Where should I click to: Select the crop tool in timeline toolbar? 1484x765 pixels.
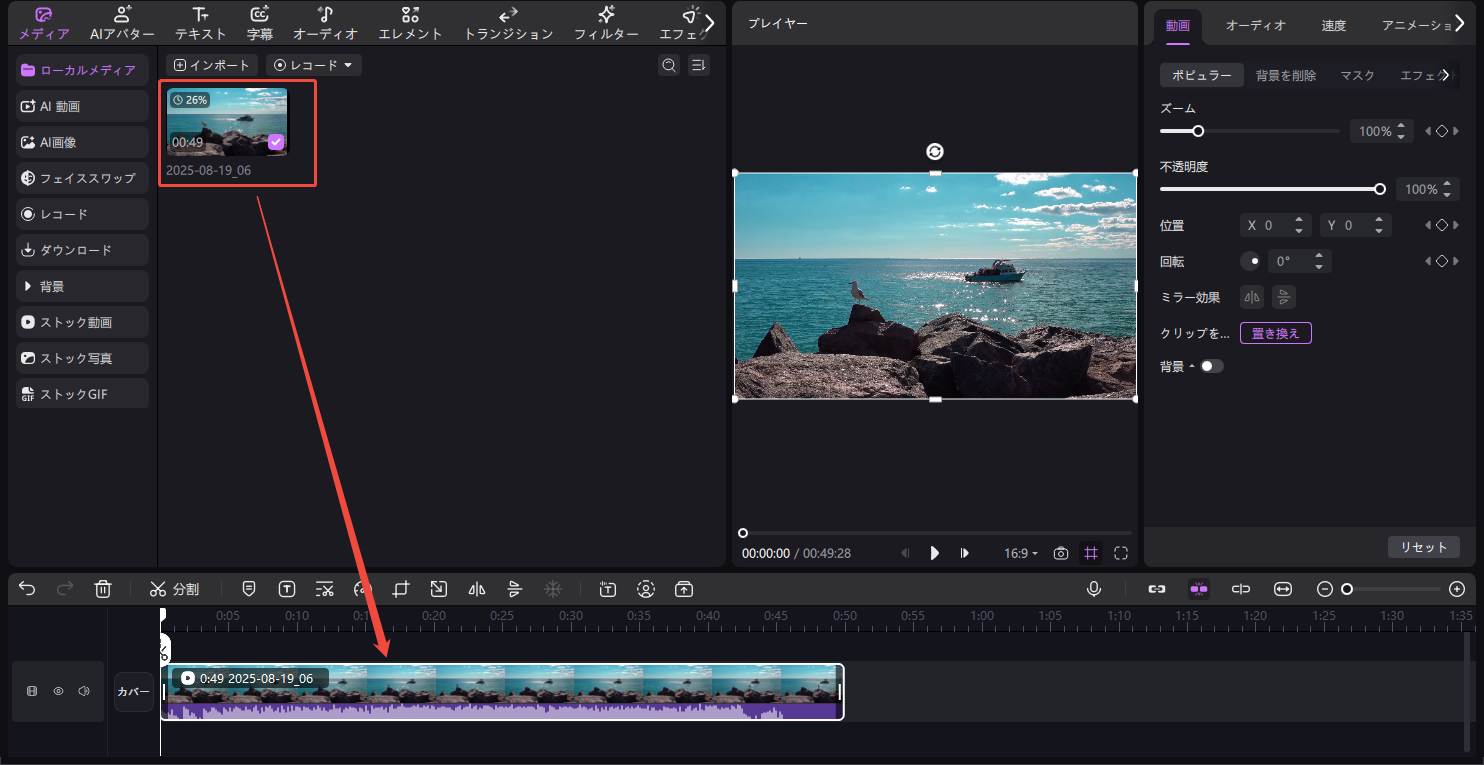click(401, 589)
